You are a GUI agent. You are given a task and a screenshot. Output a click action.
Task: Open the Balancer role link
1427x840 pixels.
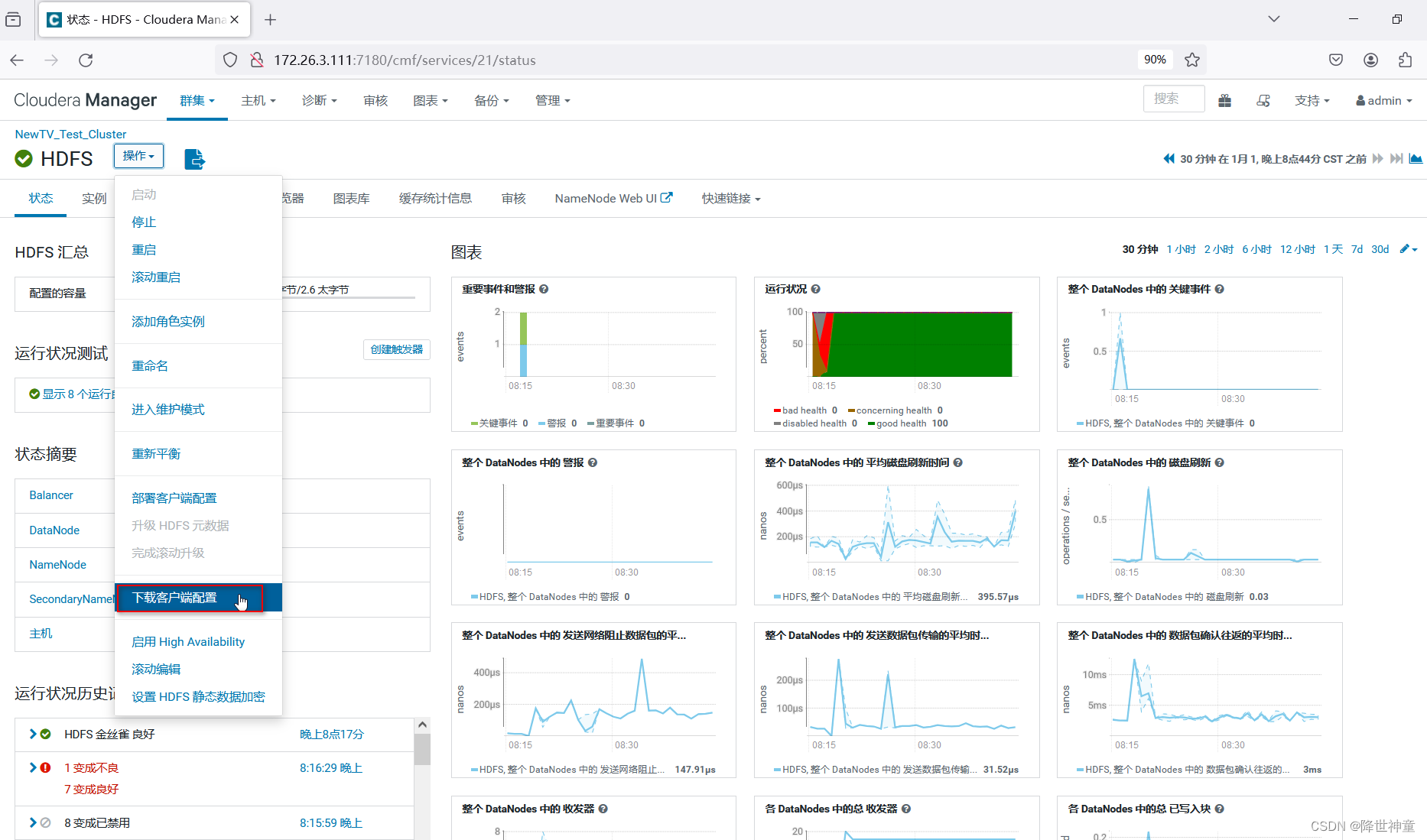[51, 495]
